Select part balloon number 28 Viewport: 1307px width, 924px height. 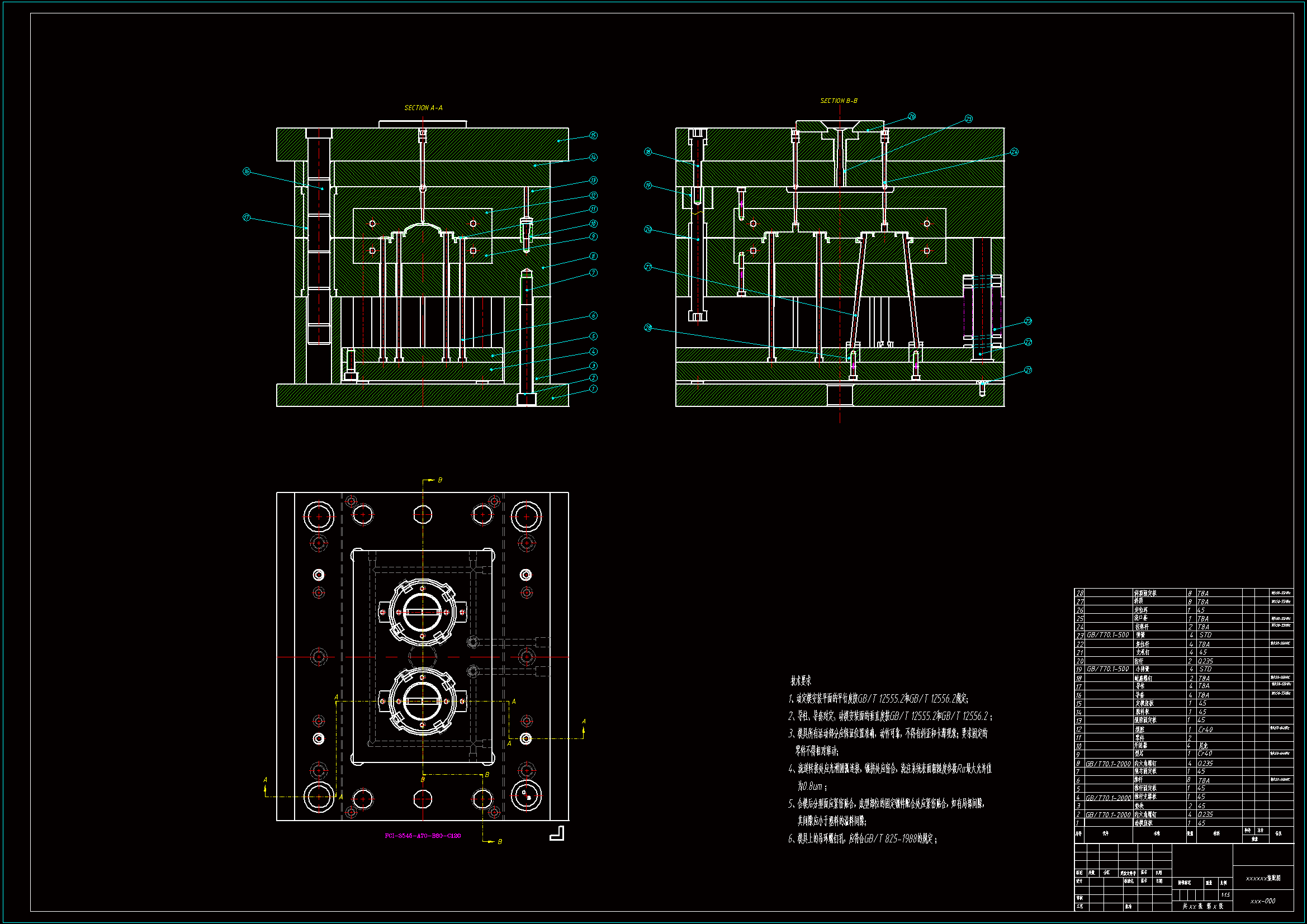[x=648, y=328]
